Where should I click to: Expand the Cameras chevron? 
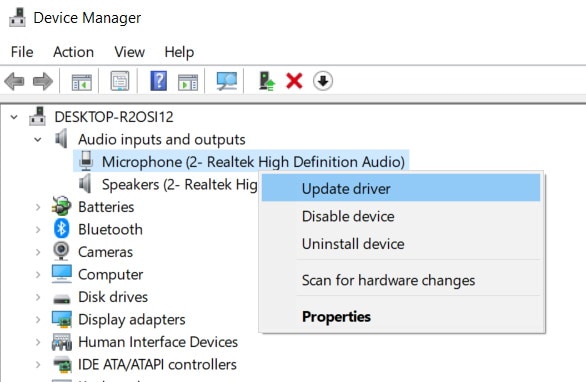click(38, 252)
